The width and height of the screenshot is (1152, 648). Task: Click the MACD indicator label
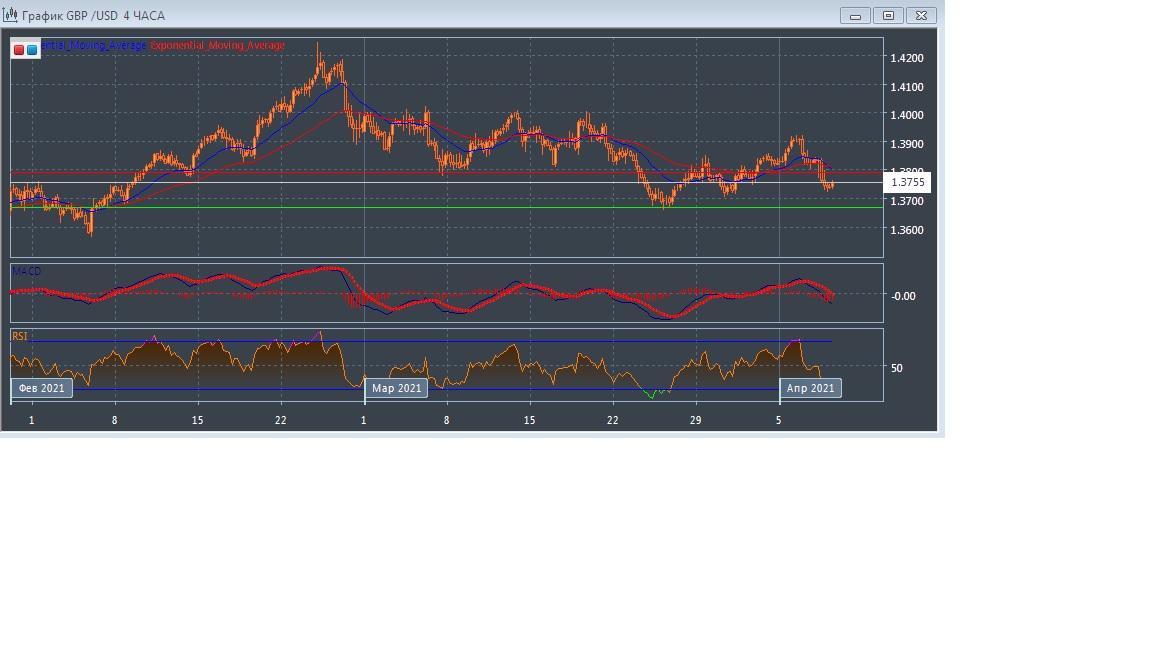(x=27, y=271)
